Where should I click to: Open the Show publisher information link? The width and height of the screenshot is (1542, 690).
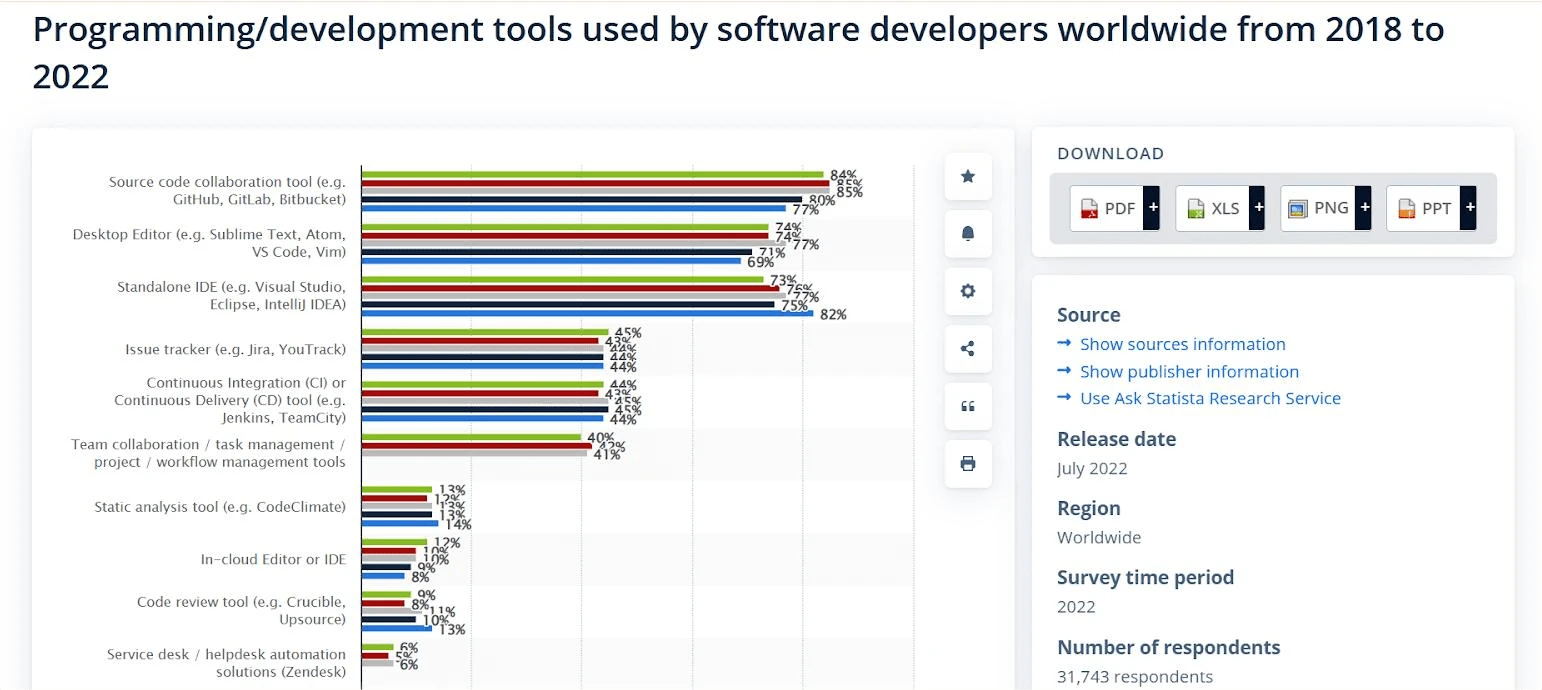1189,371
